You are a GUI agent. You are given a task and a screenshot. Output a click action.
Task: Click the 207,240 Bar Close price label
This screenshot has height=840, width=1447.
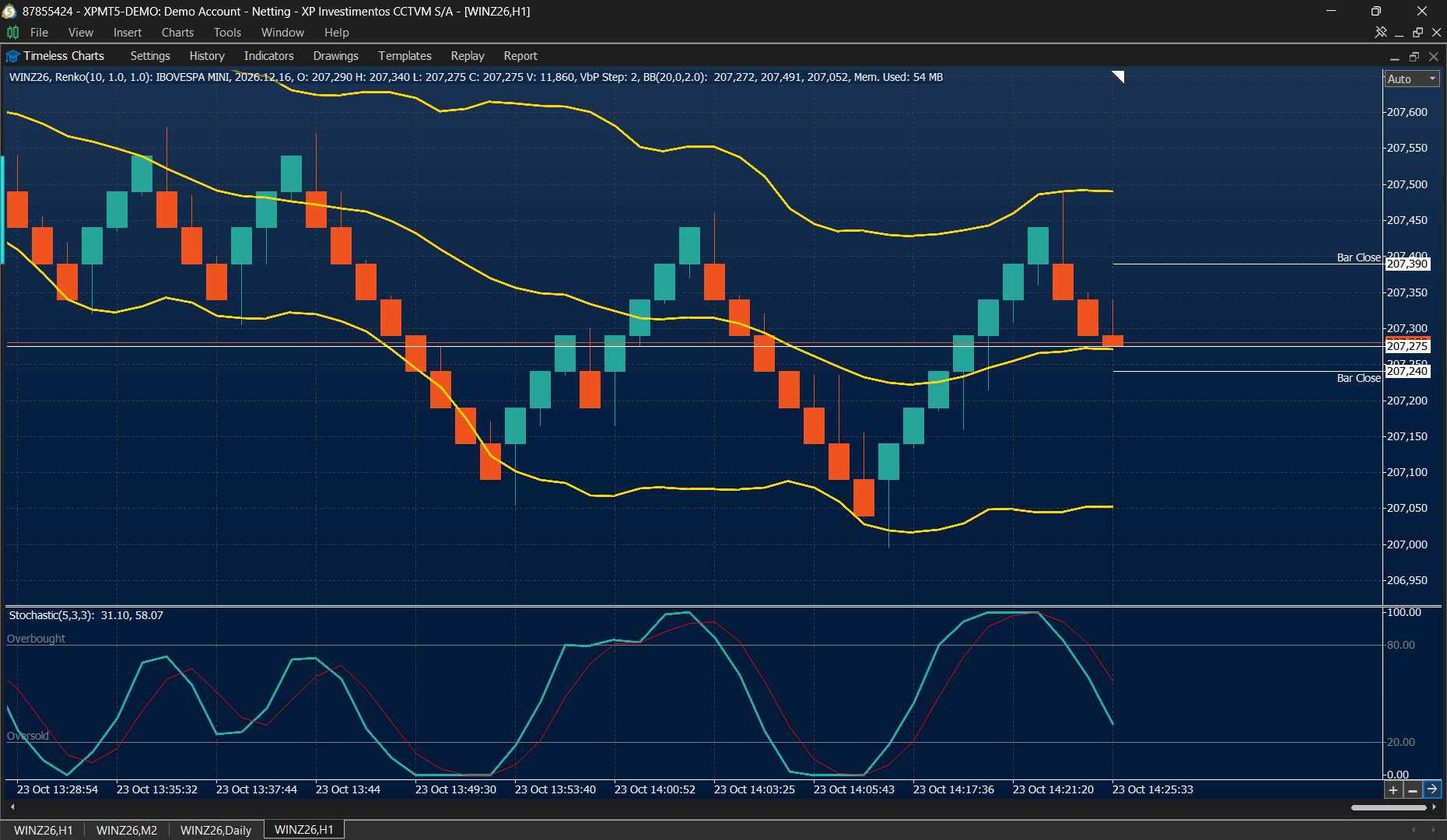click(x=1408, y=371)
